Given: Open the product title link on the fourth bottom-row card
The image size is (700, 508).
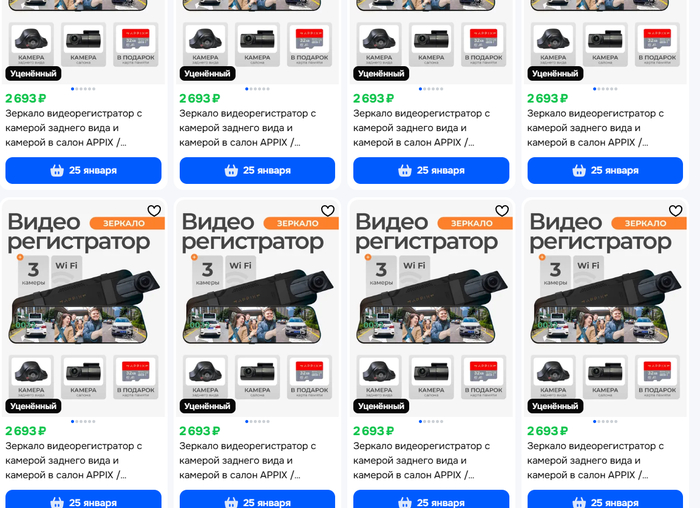Looking at the screenshot, I should [x=596, y=461].
